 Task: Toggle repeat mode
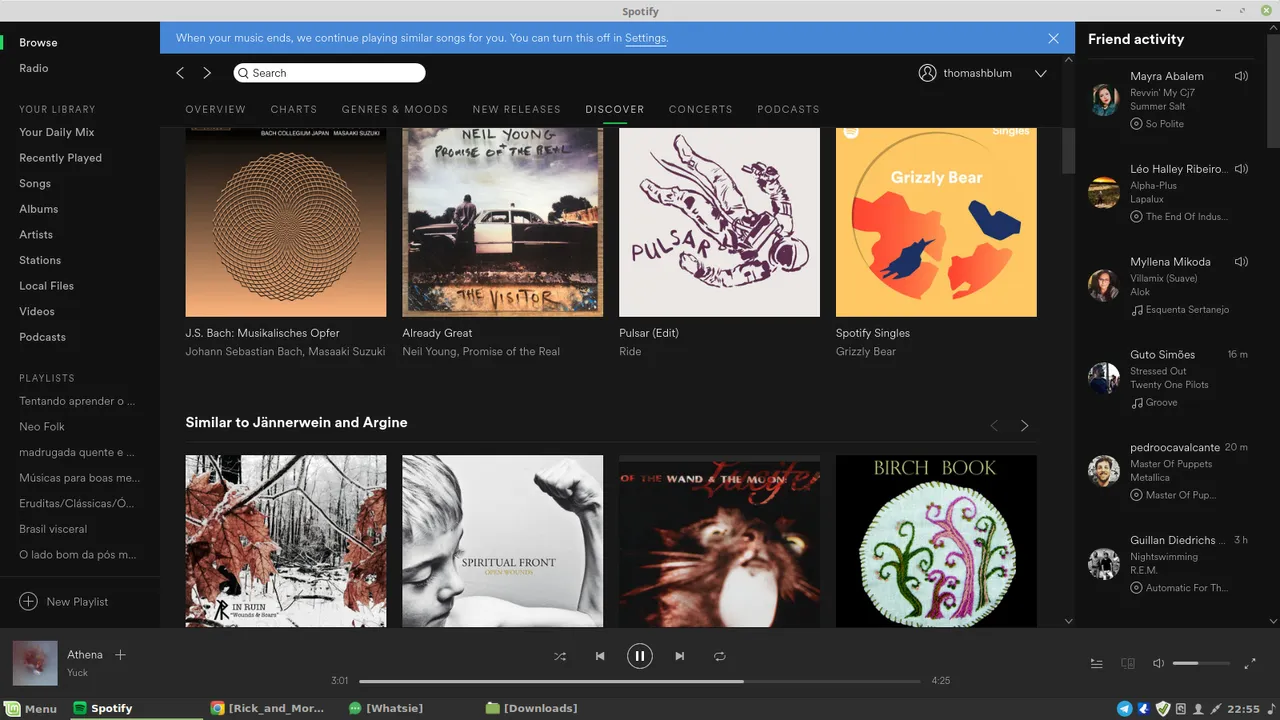[x=720, y=656]
